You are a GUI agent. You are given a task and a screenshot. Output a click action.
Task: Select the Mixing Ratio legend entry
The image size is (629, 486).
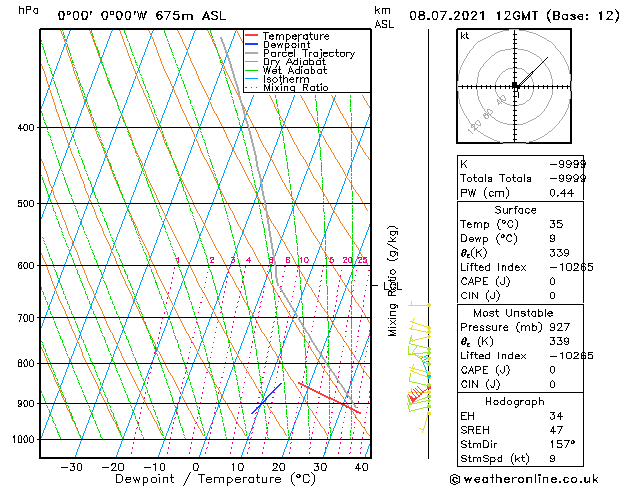[x=295, y=88]
